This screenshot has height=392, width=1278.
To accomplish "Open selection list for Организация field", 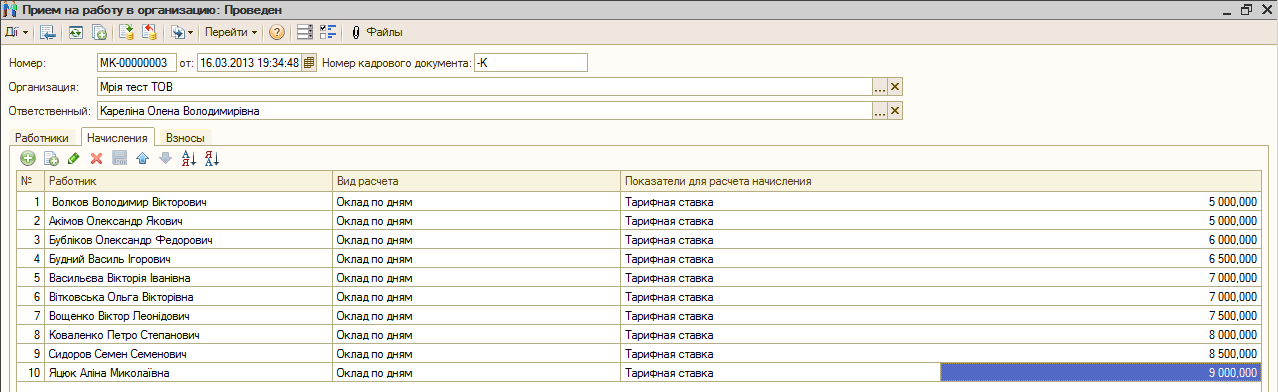I will tap(880, 87).
